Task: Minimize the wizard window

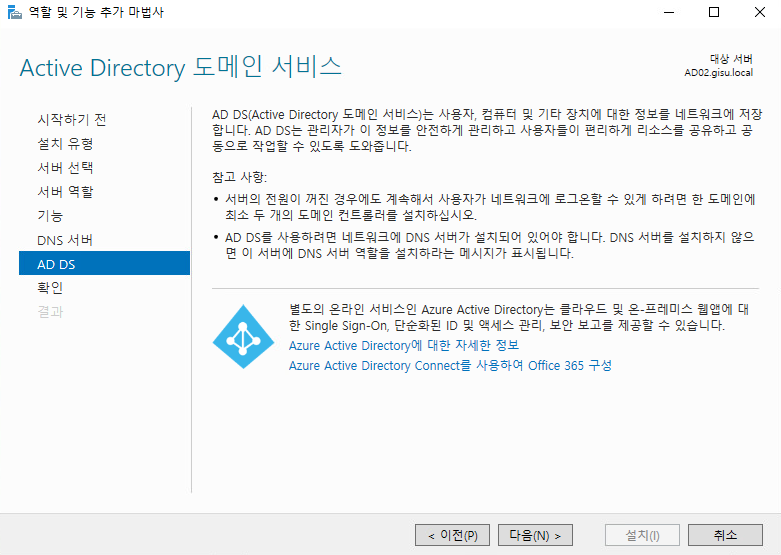Action: click(669, 12)
